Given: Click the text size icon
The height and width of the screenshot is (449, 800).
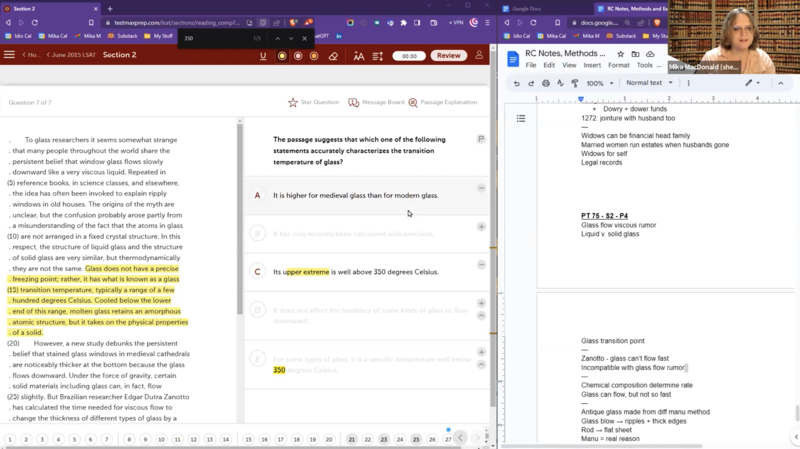Looking at the screenshot, I should point(359,56).
